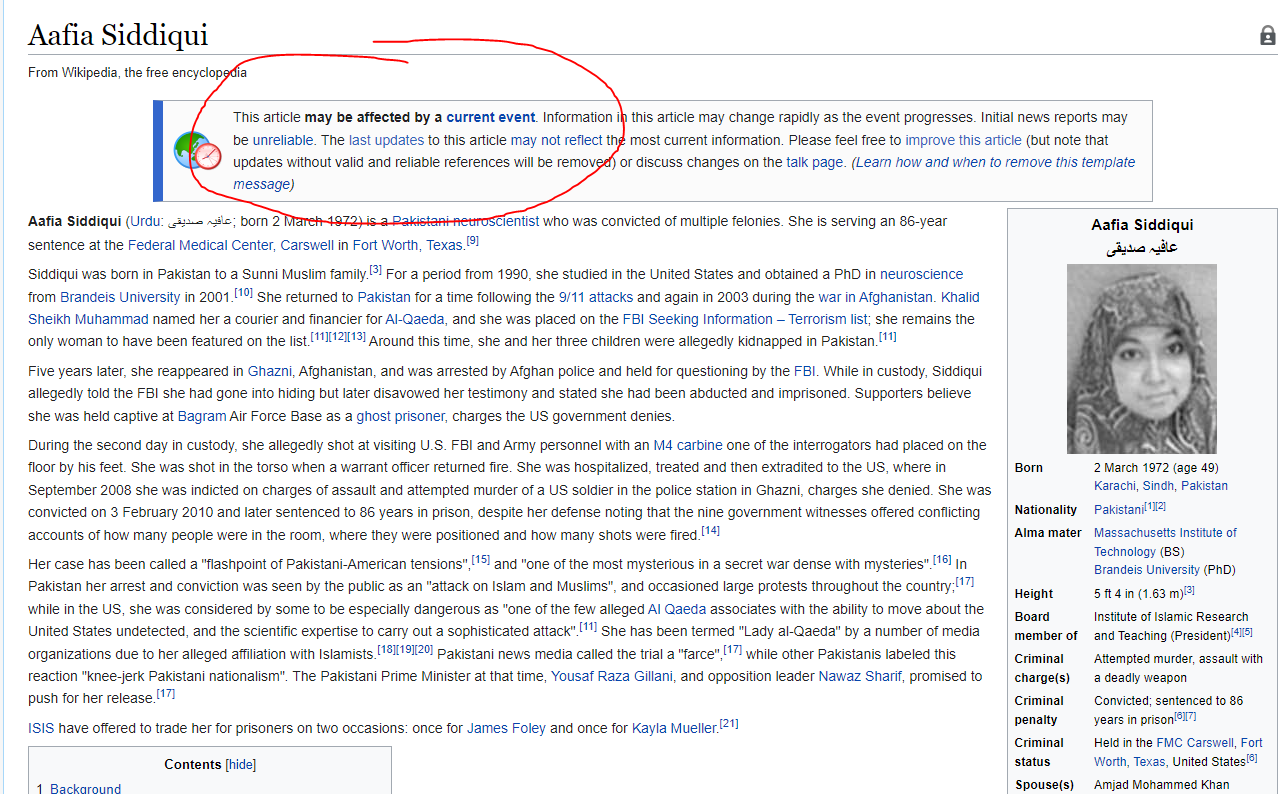Click the 'Spouse(s)' infobox label
This screenshot has height=794, width=1284.
(x=1044, y=785)
